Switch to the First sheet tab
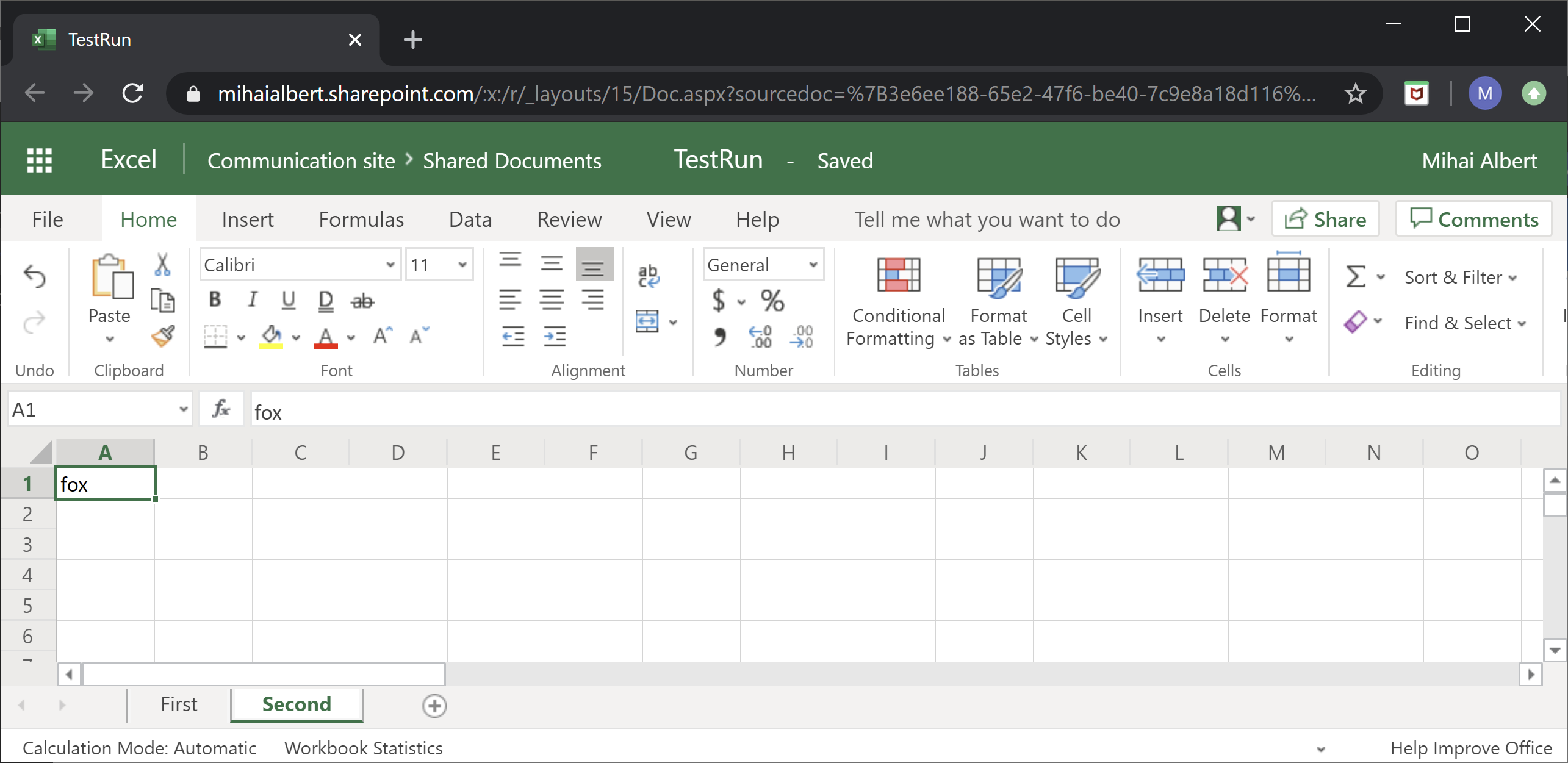This screenshot has width=1568, height=763. coord(179,704)
